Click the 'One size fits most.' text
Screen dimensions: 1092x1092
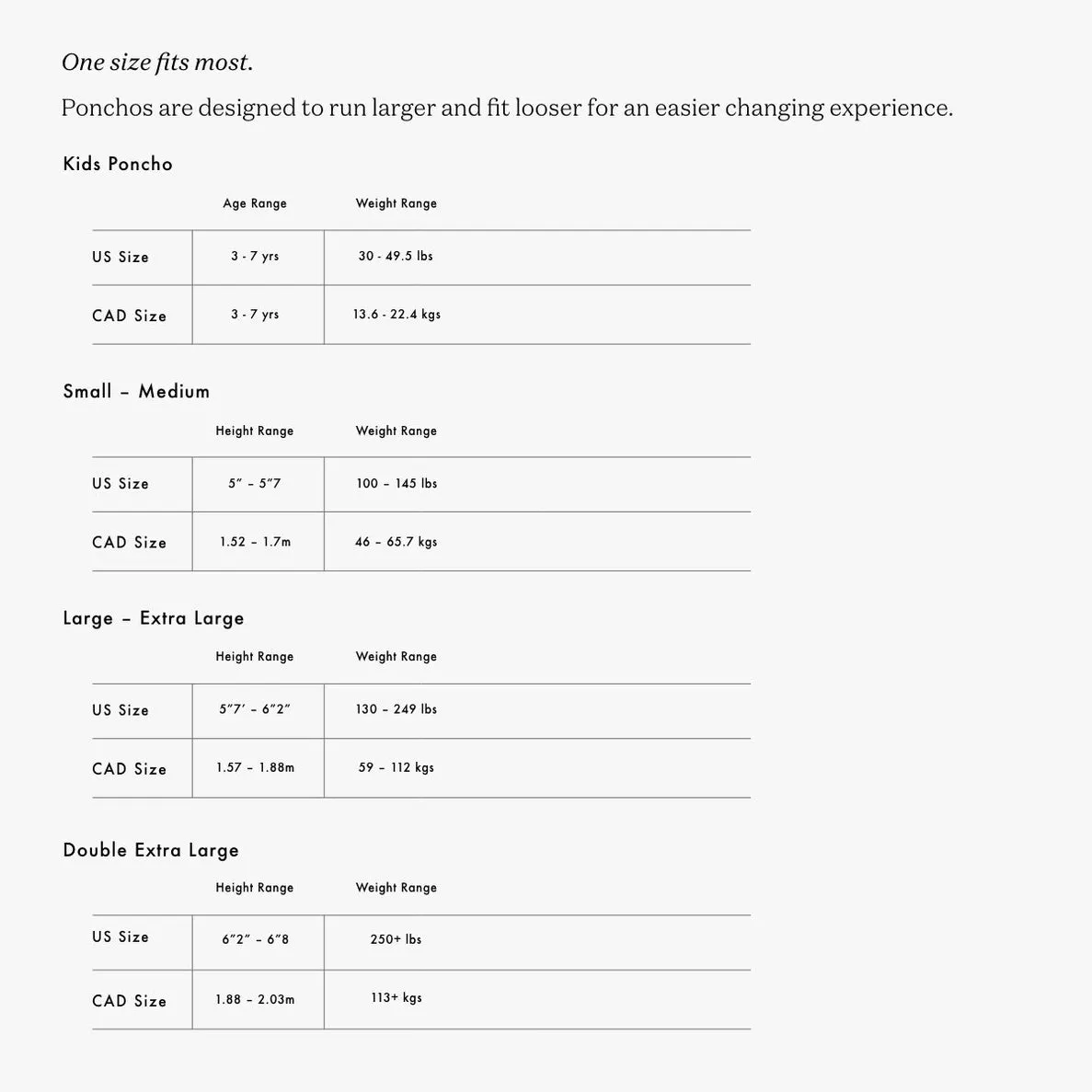157,63
